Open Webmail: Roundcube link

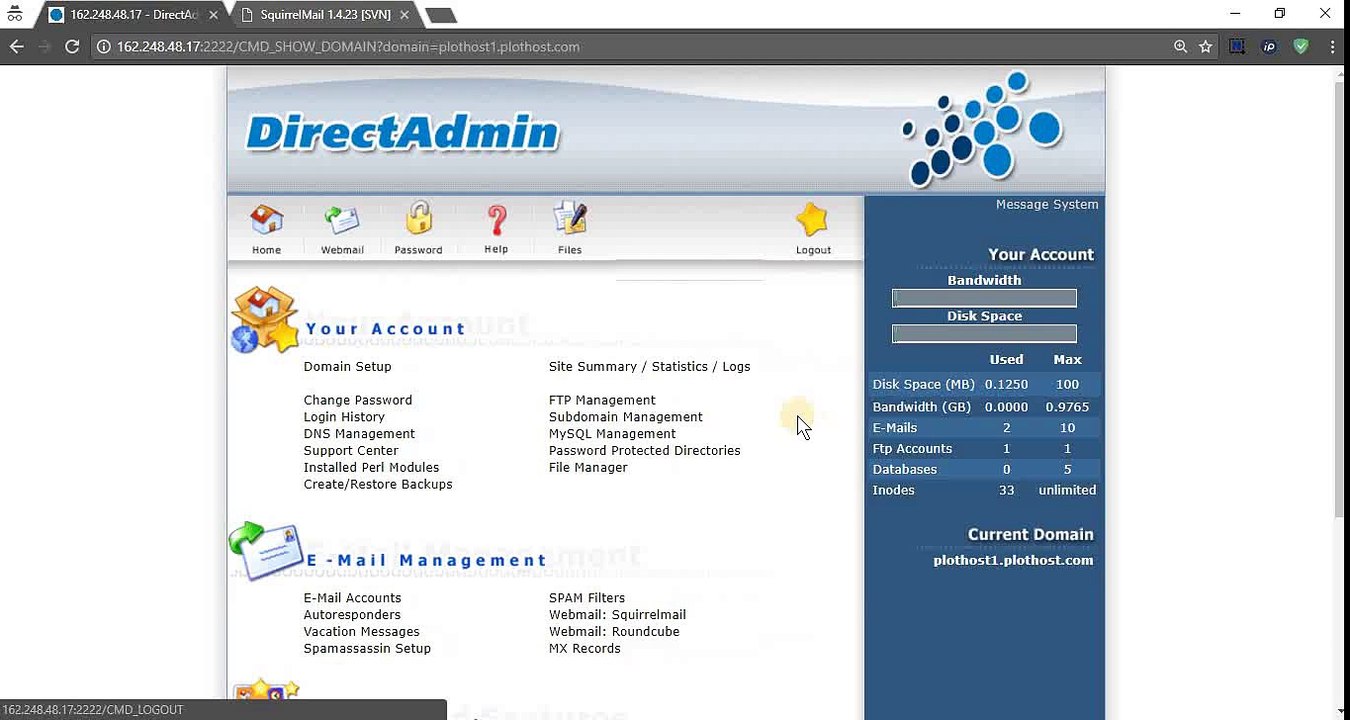(x=614, y=632)
